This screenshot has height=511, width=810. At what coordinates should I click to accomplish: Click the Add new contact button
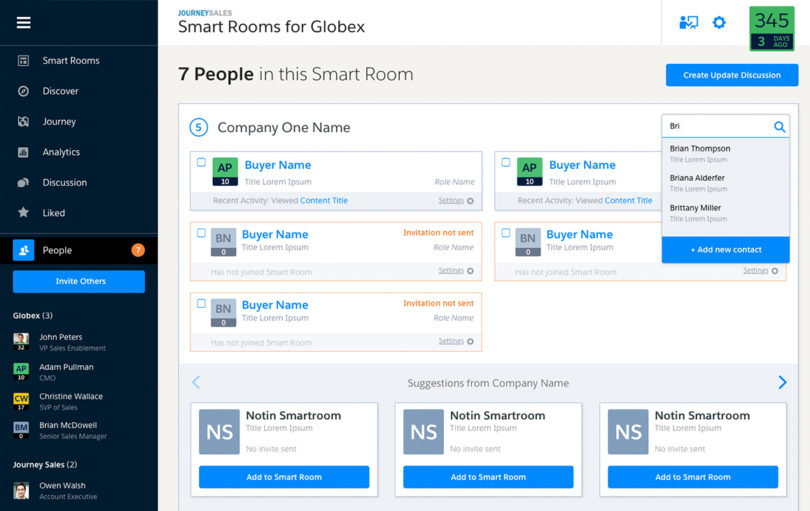click(x=725, y=250)
